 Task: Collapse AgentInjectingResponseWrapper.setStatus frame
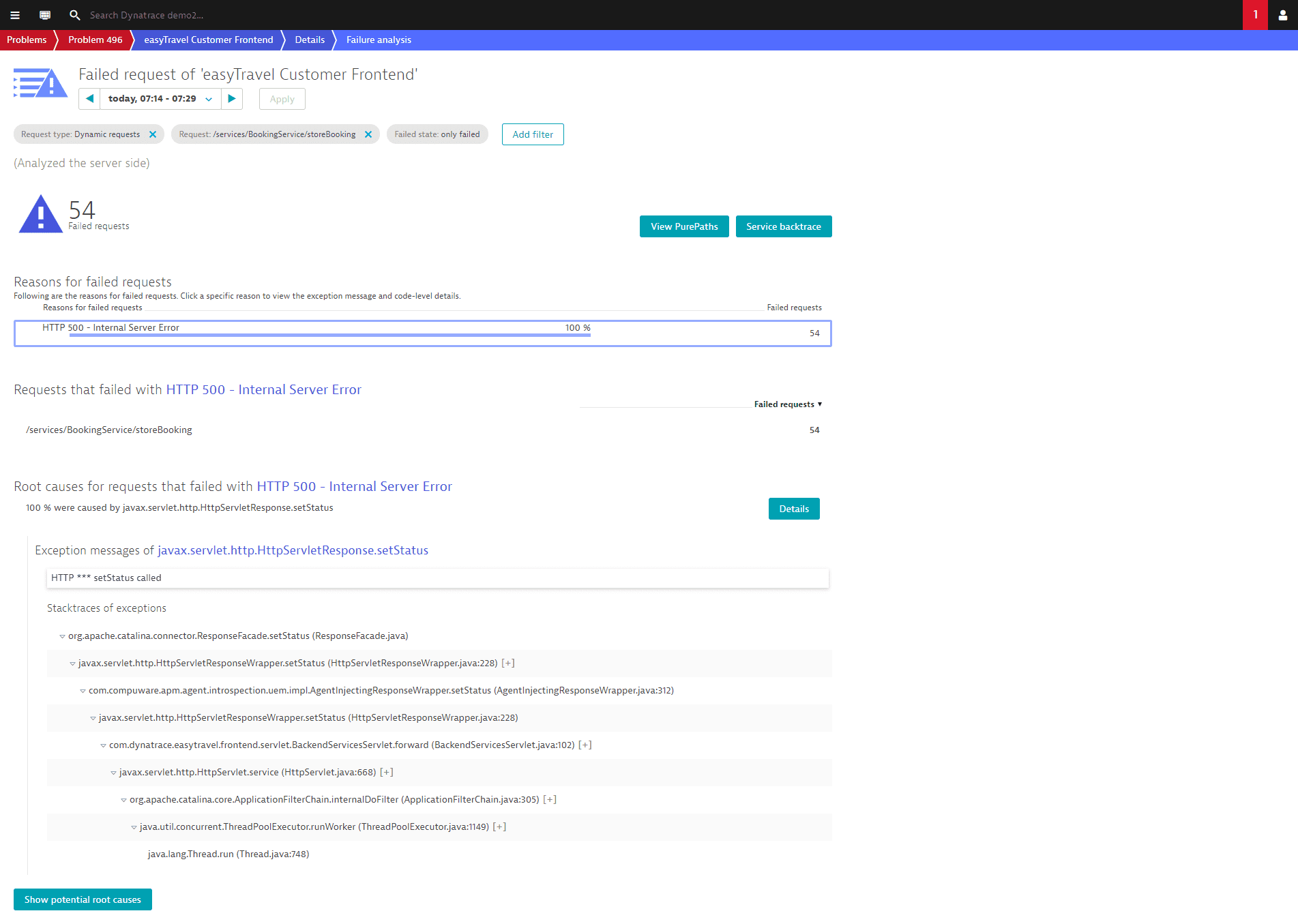(x=83, y=691)
